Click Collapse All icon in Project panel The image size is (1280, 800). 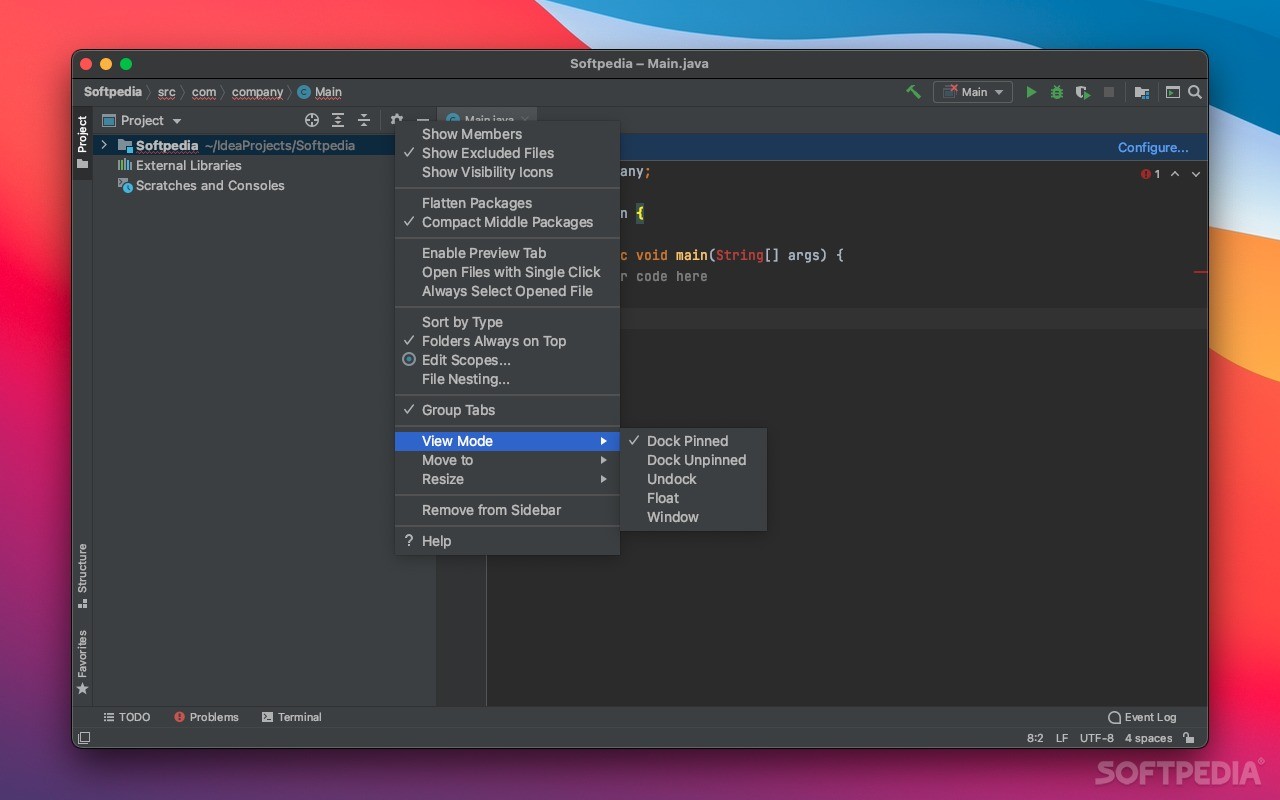364,120
